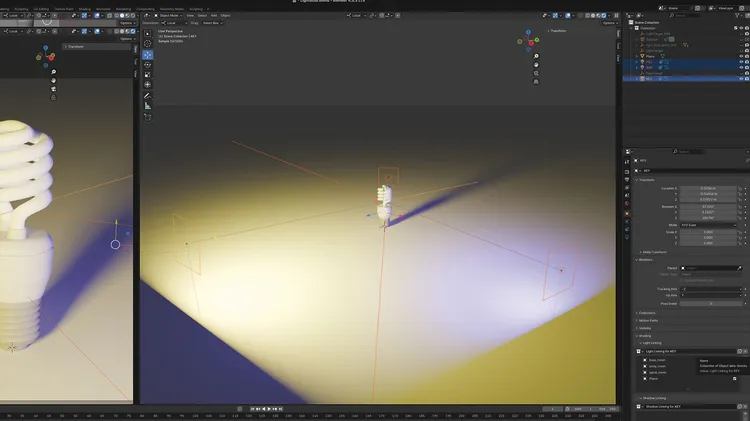Click the Location X value field

click(x=707, y=188)
